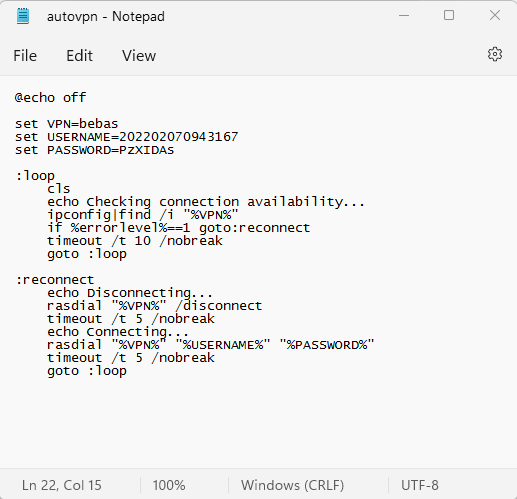This screenshot has width=517, height=499.
Task: Click 'echo Disconnecting...' line
Action: click(x=129, y=293)
